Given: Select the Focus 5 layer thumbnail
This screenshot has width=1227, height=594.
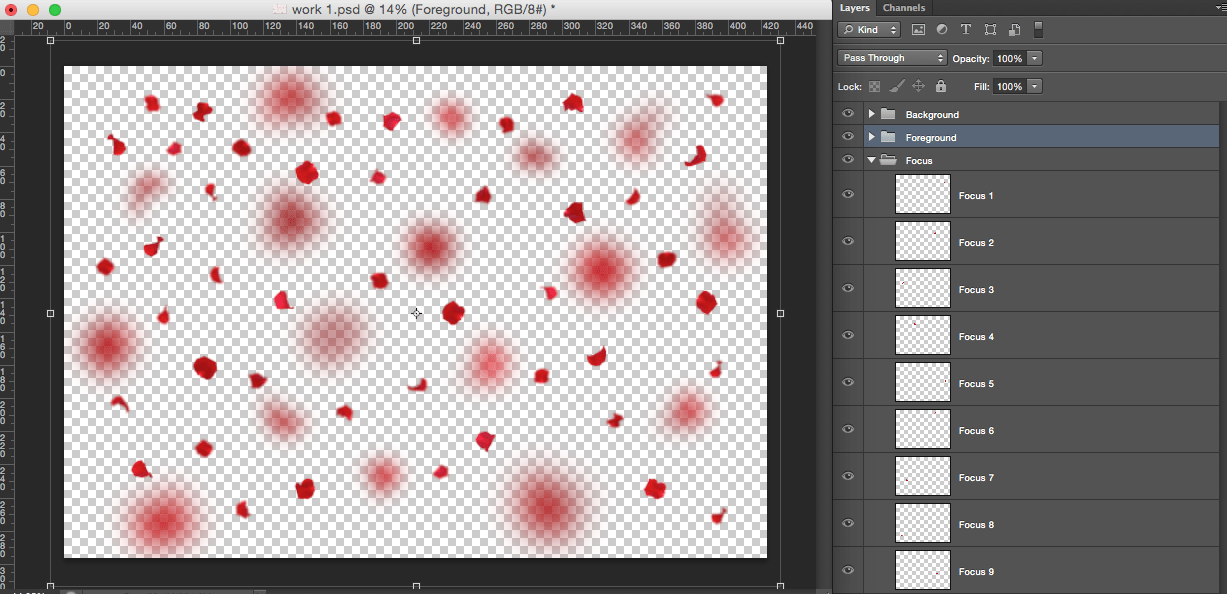Looking at the screenshot, I should (922, 383).
